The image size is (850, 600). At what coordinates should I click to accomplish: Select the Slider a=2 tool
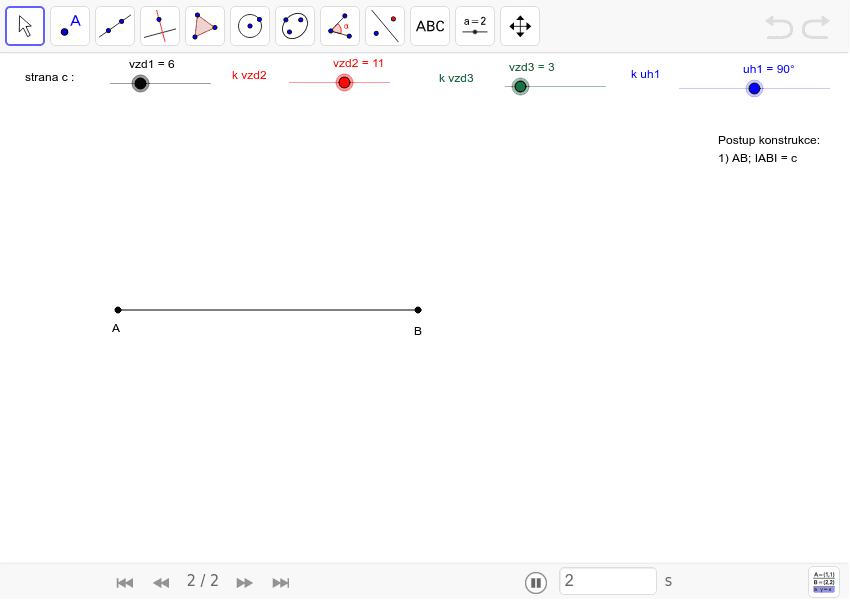coord(475,26)
